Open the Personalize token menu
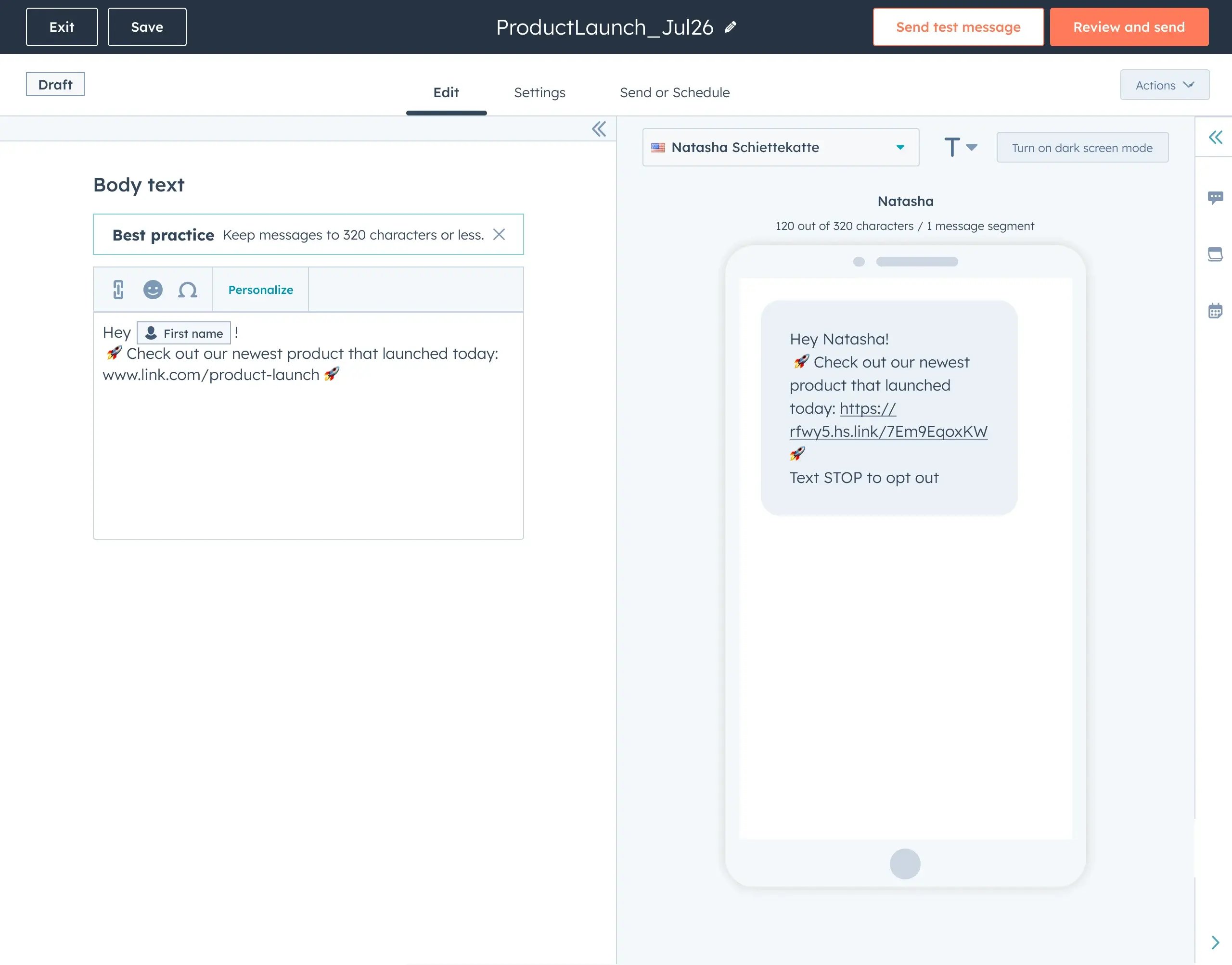 click(x=260, y=290)
